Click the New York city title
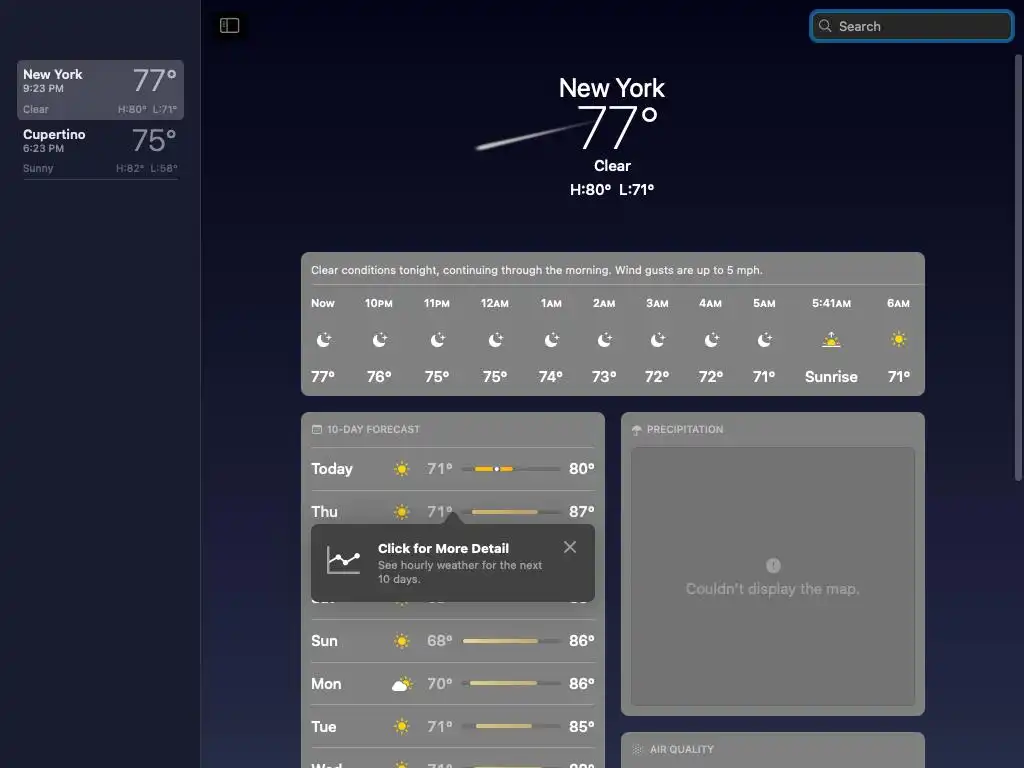Image resolution: width=1024 pixels, height=768 pixels. pyautogui.click(x=612, y=88)
